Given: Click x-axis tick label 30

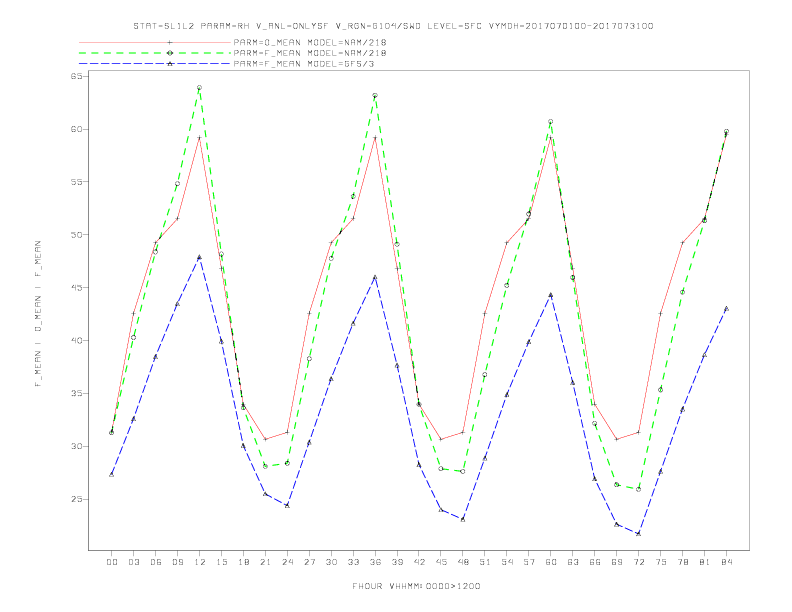Looking at the screenshot, I should (331, 562).
